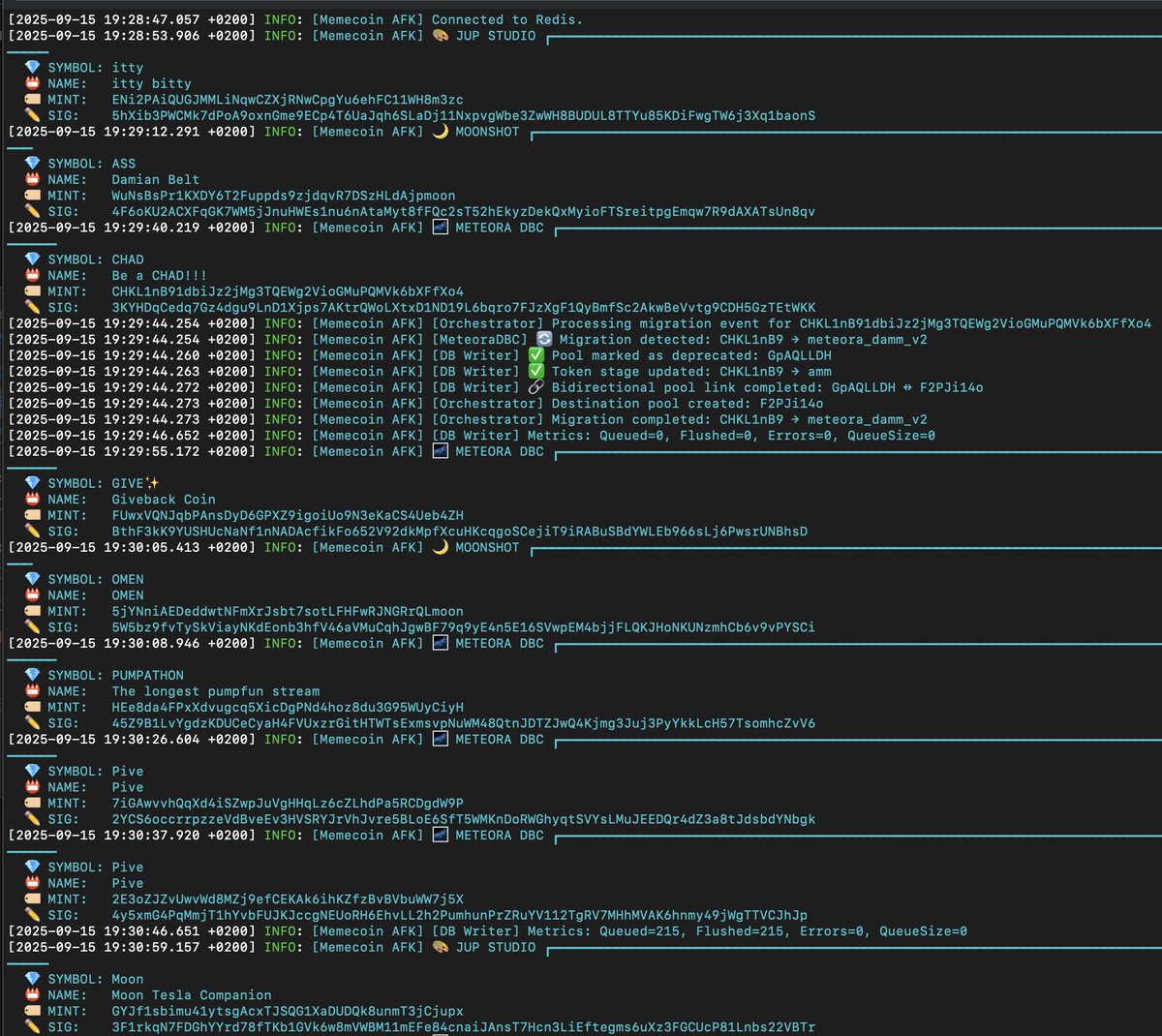Click the chart icon beside METEORA DBC
Image resolution: width=1162 pixels, height=1036 pixels.
click(x=440, y=228)
